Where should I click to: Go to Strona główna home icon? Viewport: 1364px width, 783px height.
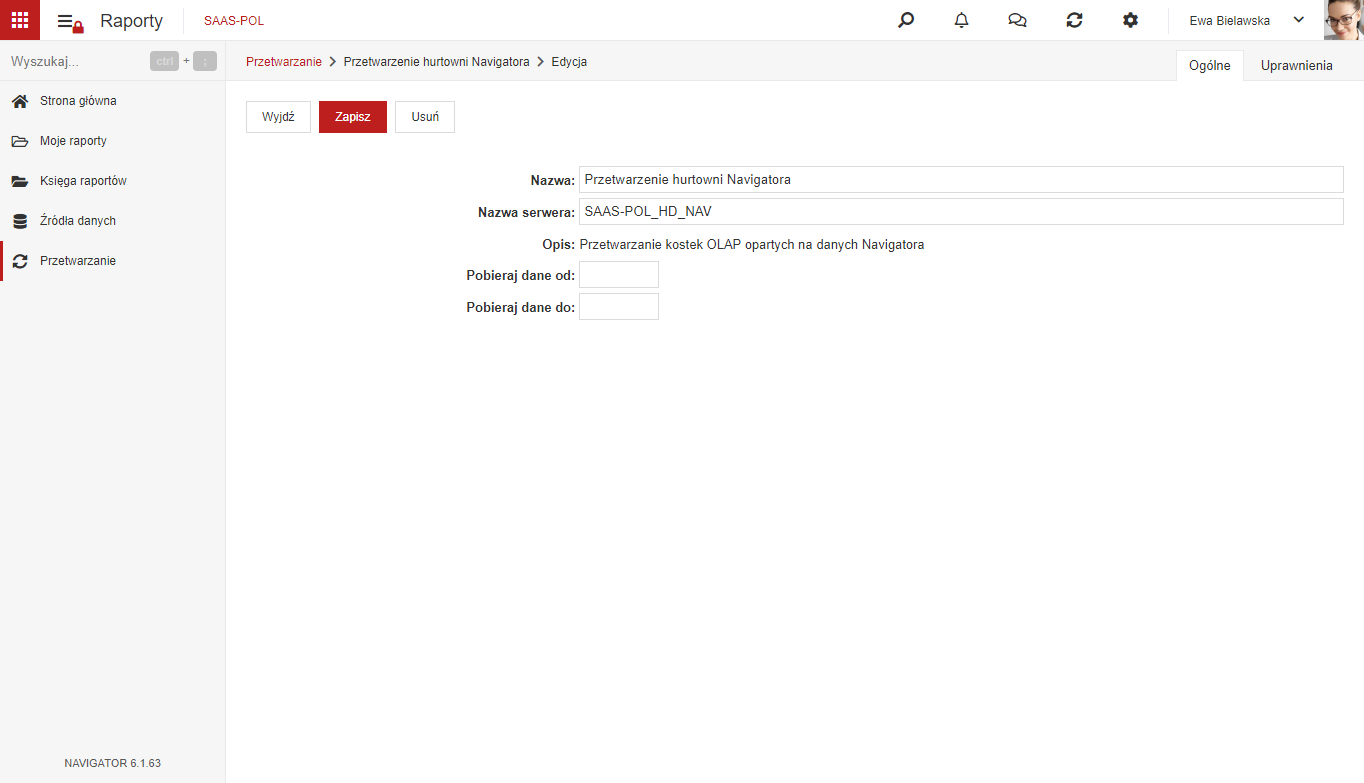click(19, 101)
